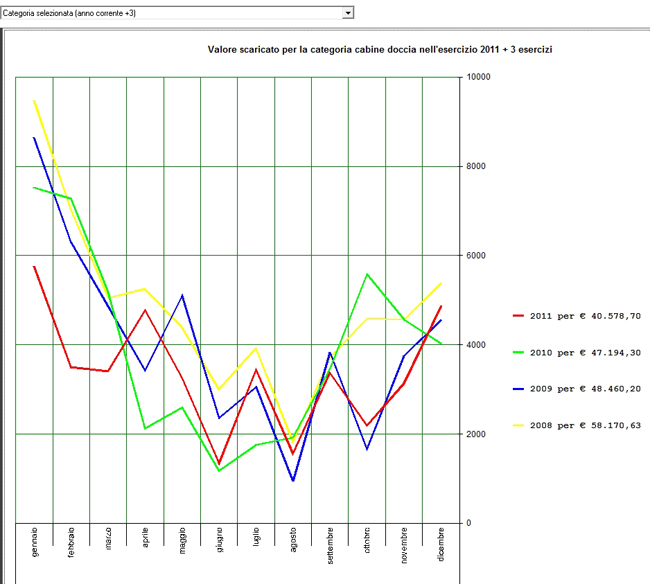
Task: Click the 'novembre' month axis label
Action: point(404,545)
